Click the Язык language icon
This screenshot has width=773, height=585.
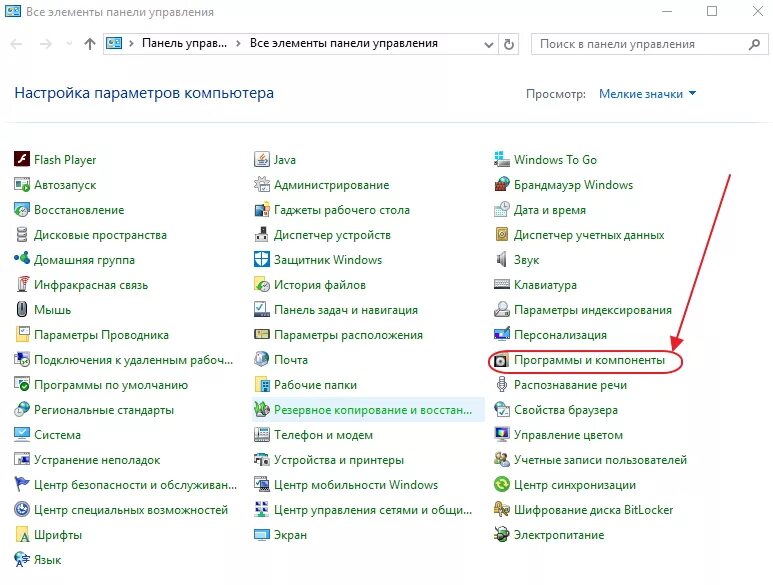coord(22,560)
